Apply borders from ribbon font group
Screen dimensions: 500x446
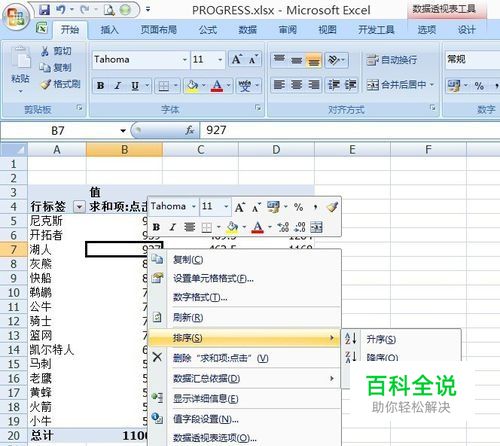click(164, 86)
